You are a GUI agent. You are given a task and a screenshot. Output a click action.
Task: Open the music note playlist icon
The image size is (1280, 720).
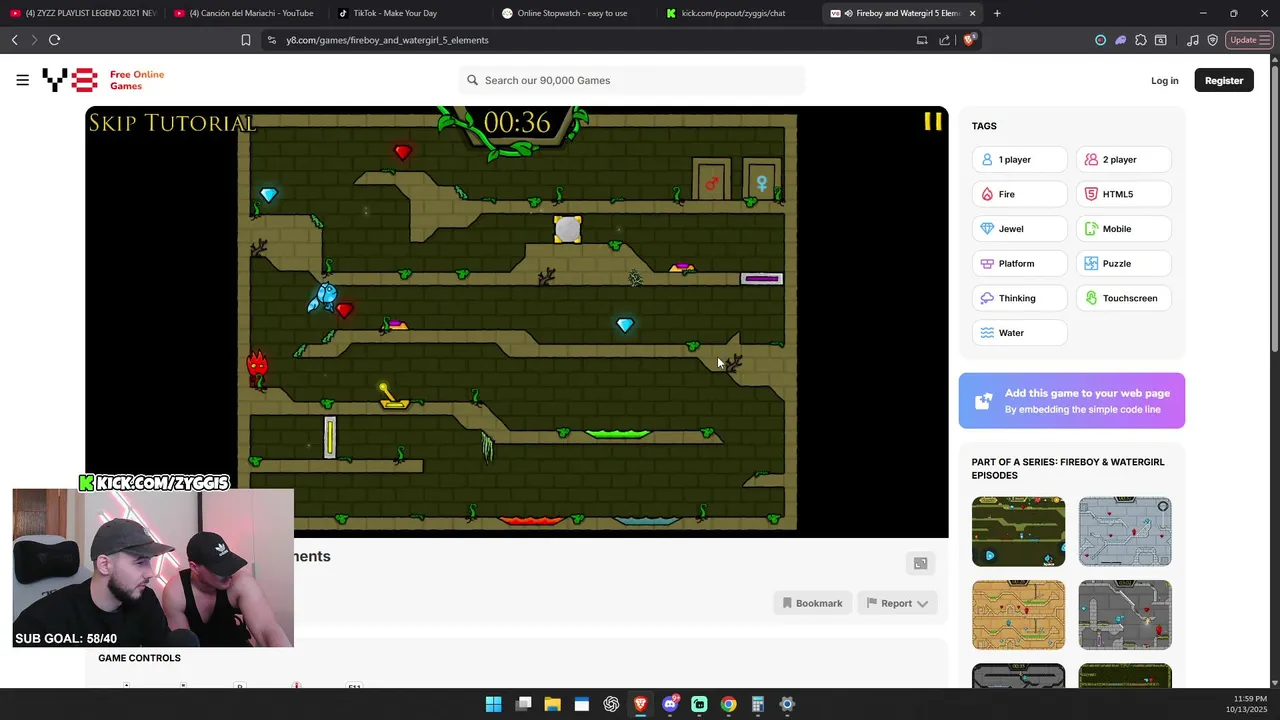point(1193,40)
